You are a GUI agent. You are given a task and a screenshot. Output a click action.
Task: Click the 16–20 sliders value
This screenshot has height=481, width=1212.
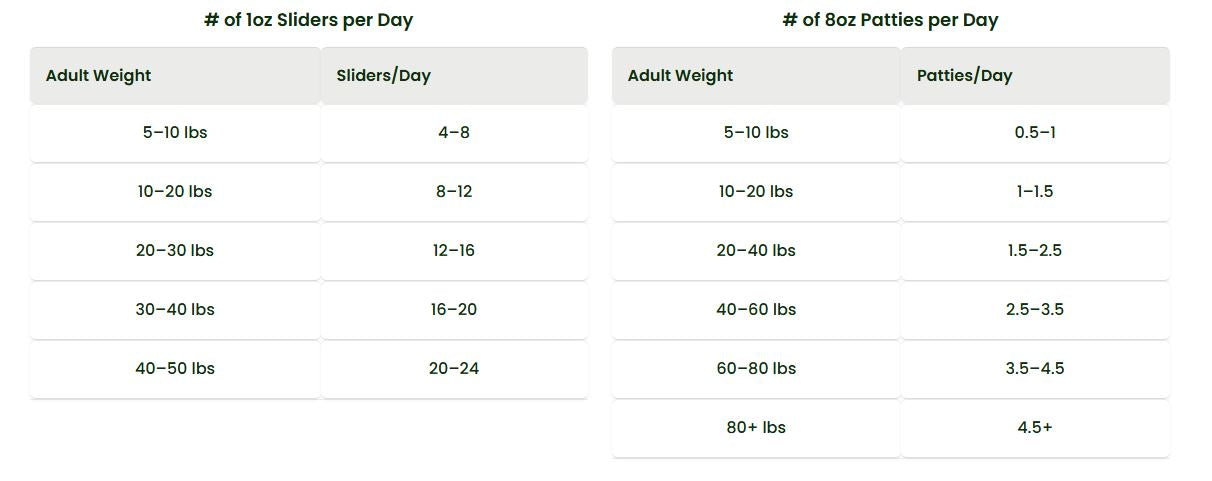click(x=454, y=309)
